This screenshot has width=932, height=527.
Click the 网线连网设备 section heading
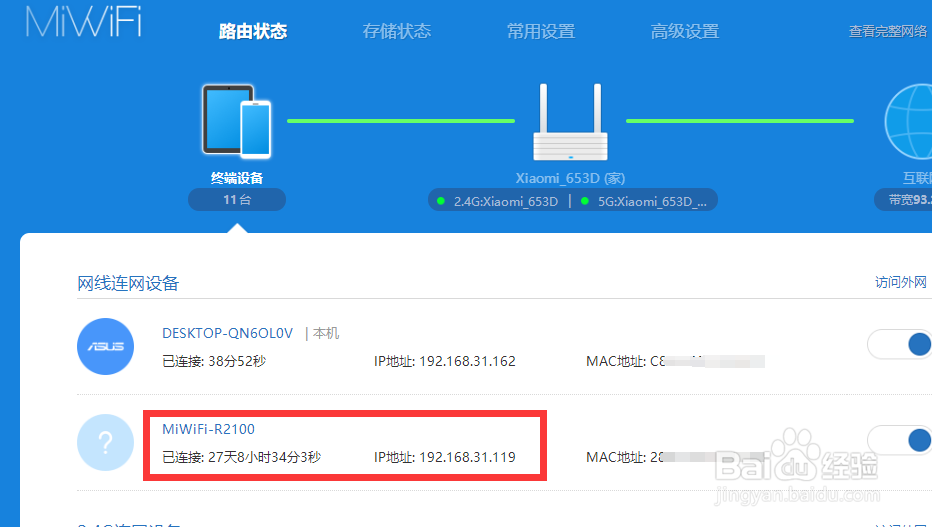pos(128,283)
